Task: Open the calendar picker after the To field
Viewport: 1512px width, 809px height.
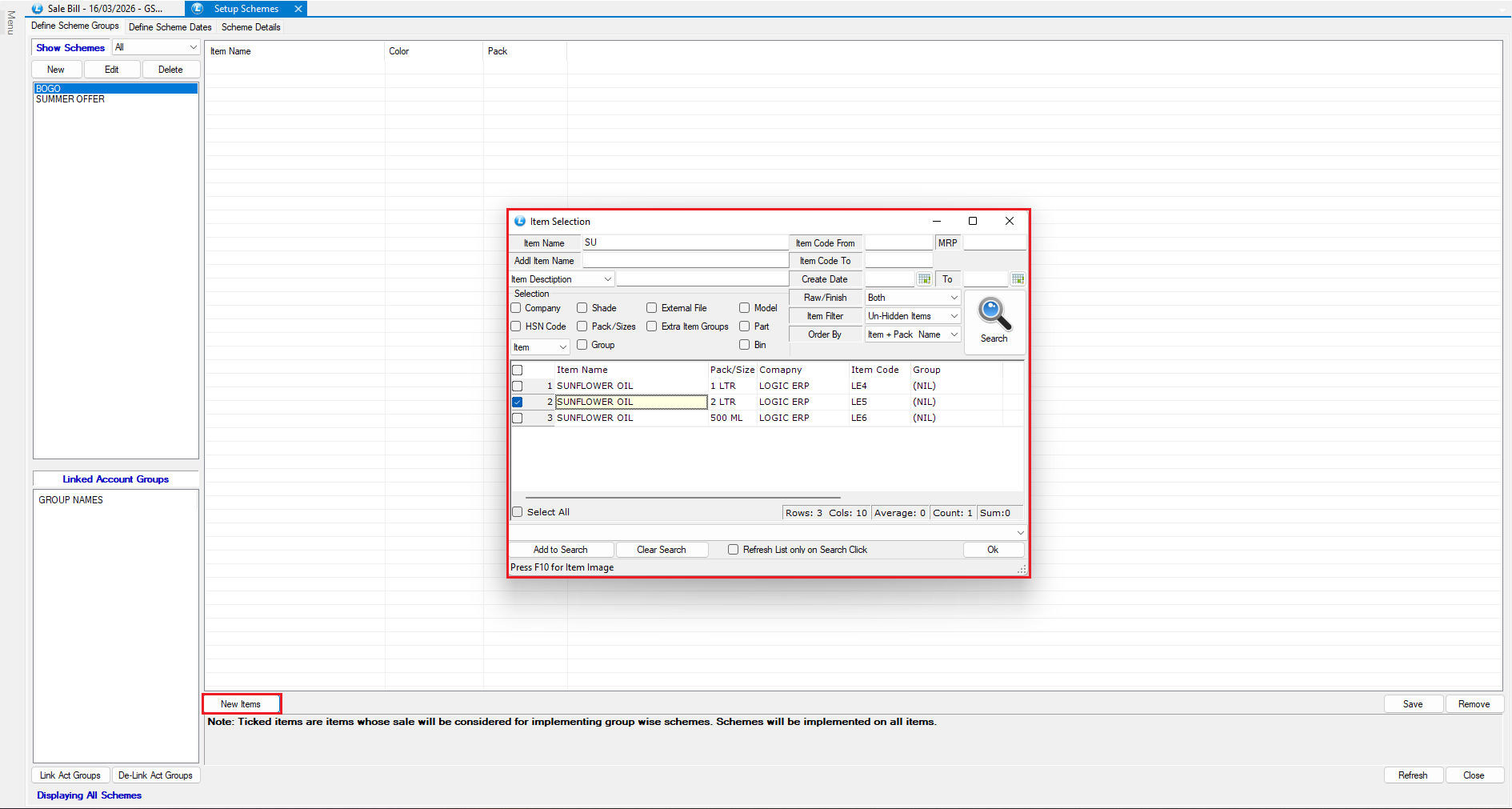Action: tap(1018, 279)
